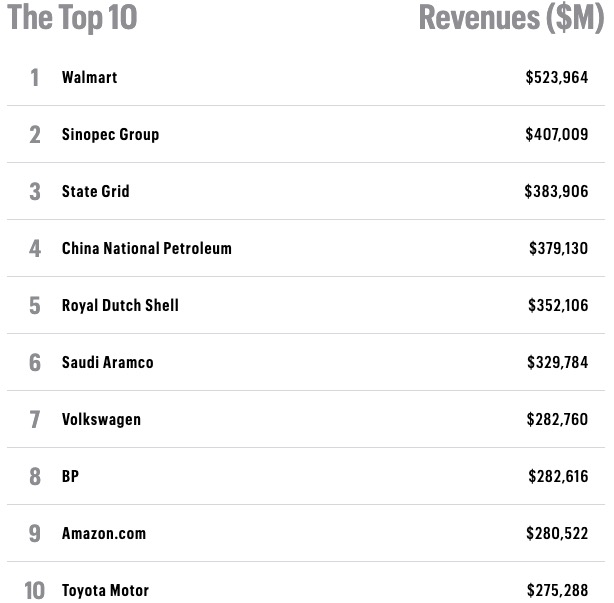
Task: Open the Saudi Aramco listing
Action: click(107, 362)
